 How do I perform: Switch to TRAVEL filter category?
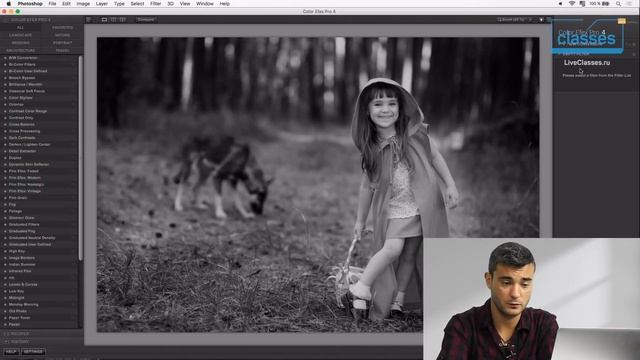(62, 51)
